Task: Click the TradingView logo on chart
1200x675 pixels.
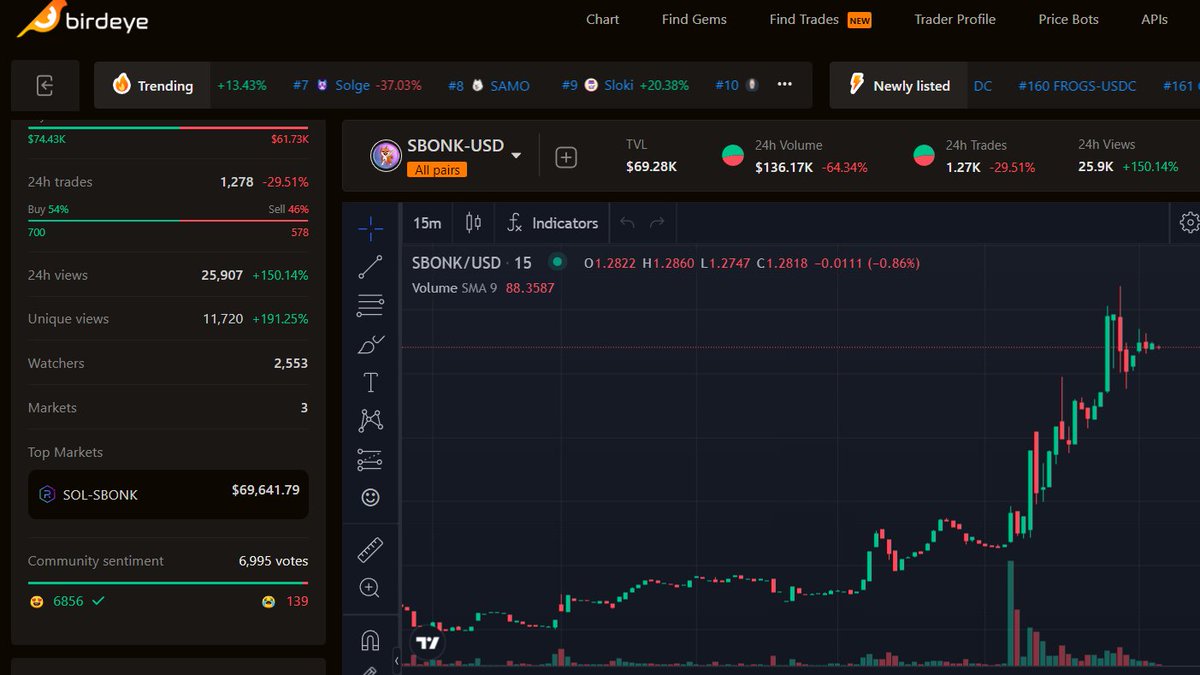Action: [428, 644]
